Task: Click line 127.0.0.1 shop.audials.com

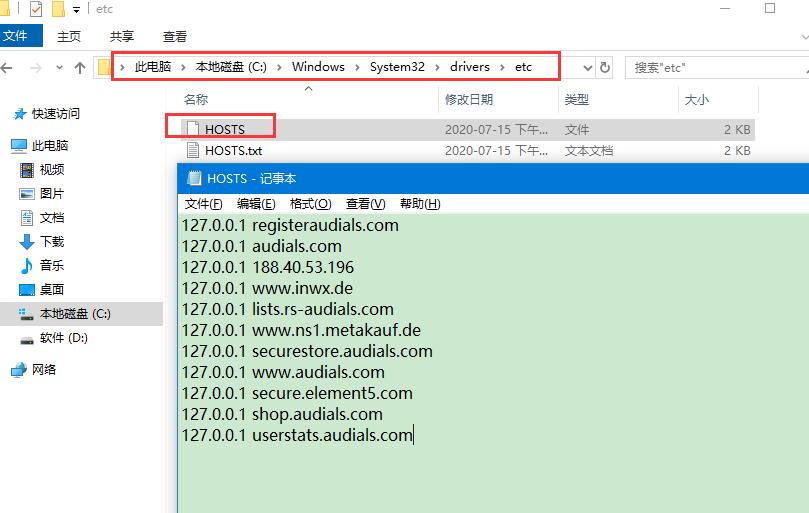Action: coord(282,414)
